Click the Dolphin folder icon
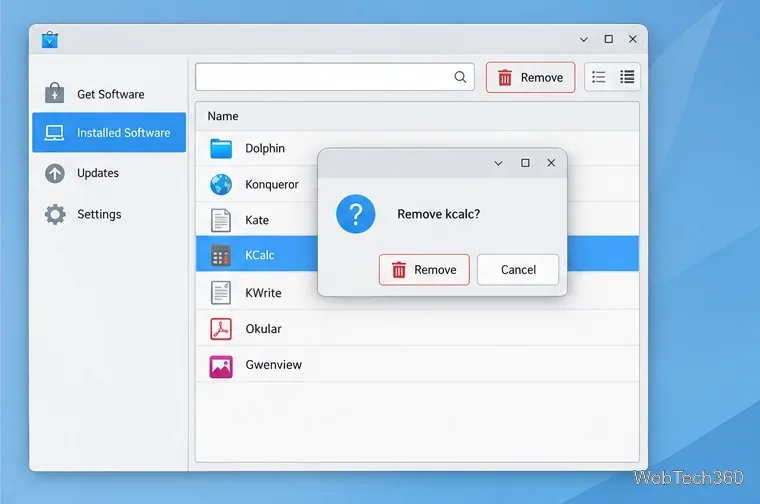The image size is (760, 504). point(221,148)
